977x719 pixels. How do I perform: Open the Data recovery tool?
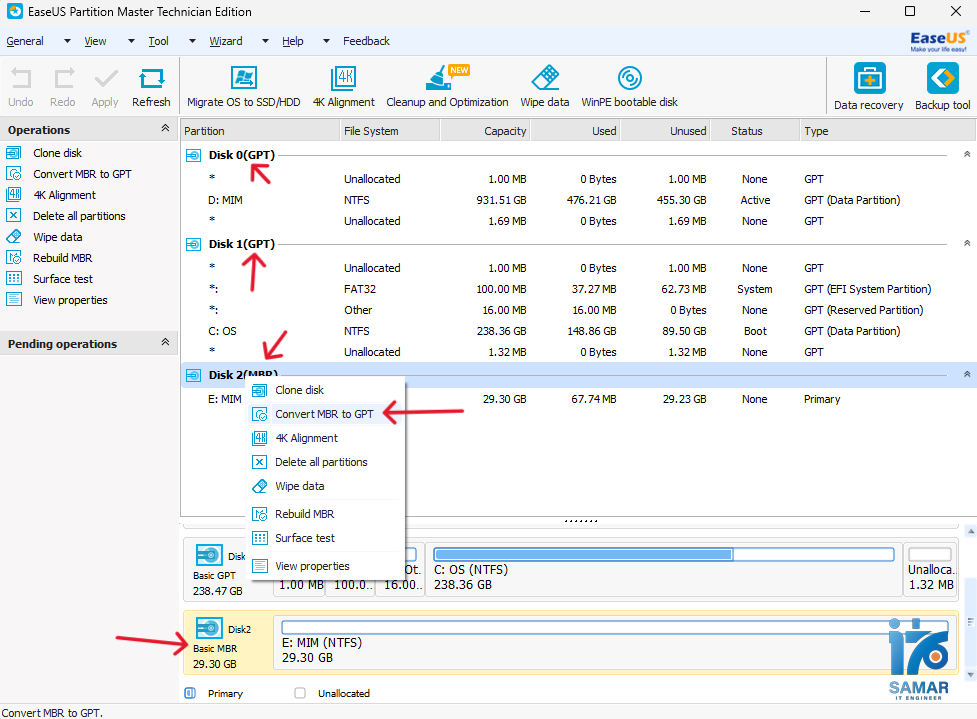(868, 85)
